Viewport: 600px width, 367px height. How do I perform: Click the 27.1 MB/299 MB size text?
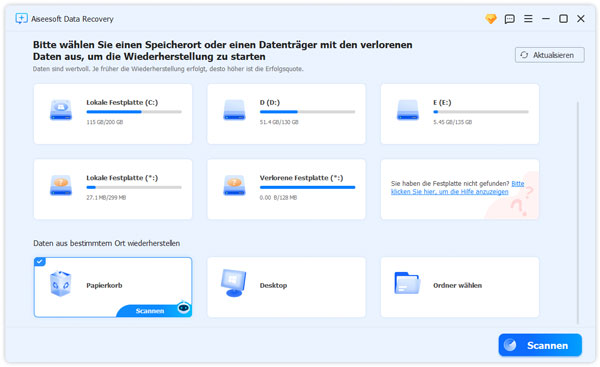click(106, 197)
